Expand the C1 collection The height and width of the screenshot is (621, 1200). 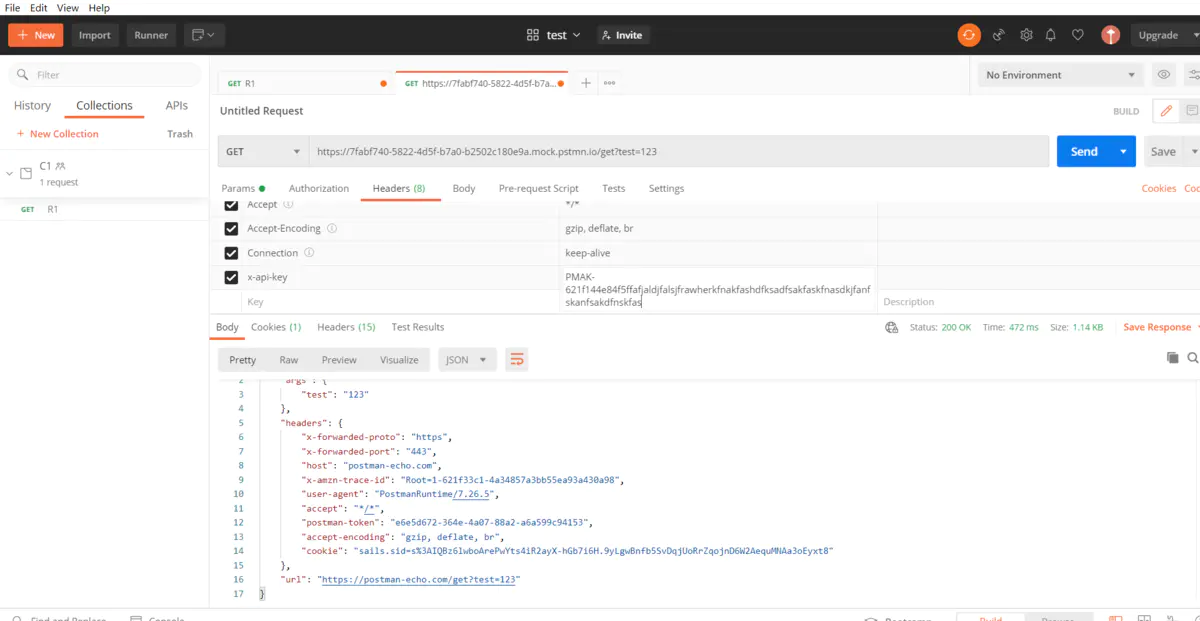click(10, 173)
